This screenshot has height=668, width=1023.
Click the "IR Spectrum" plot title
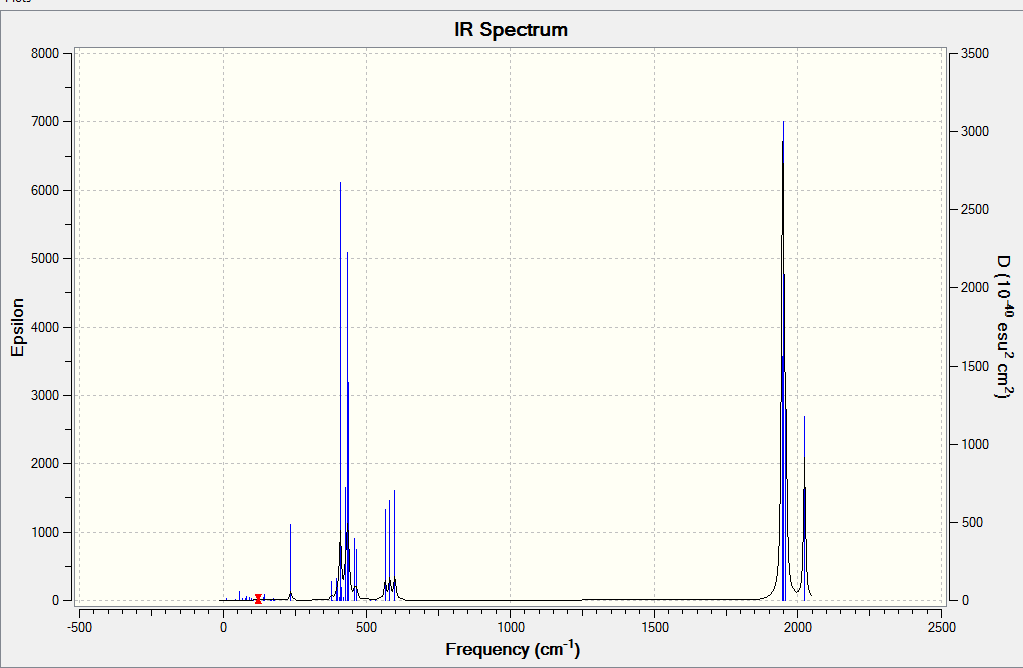[x=511, y=29]
